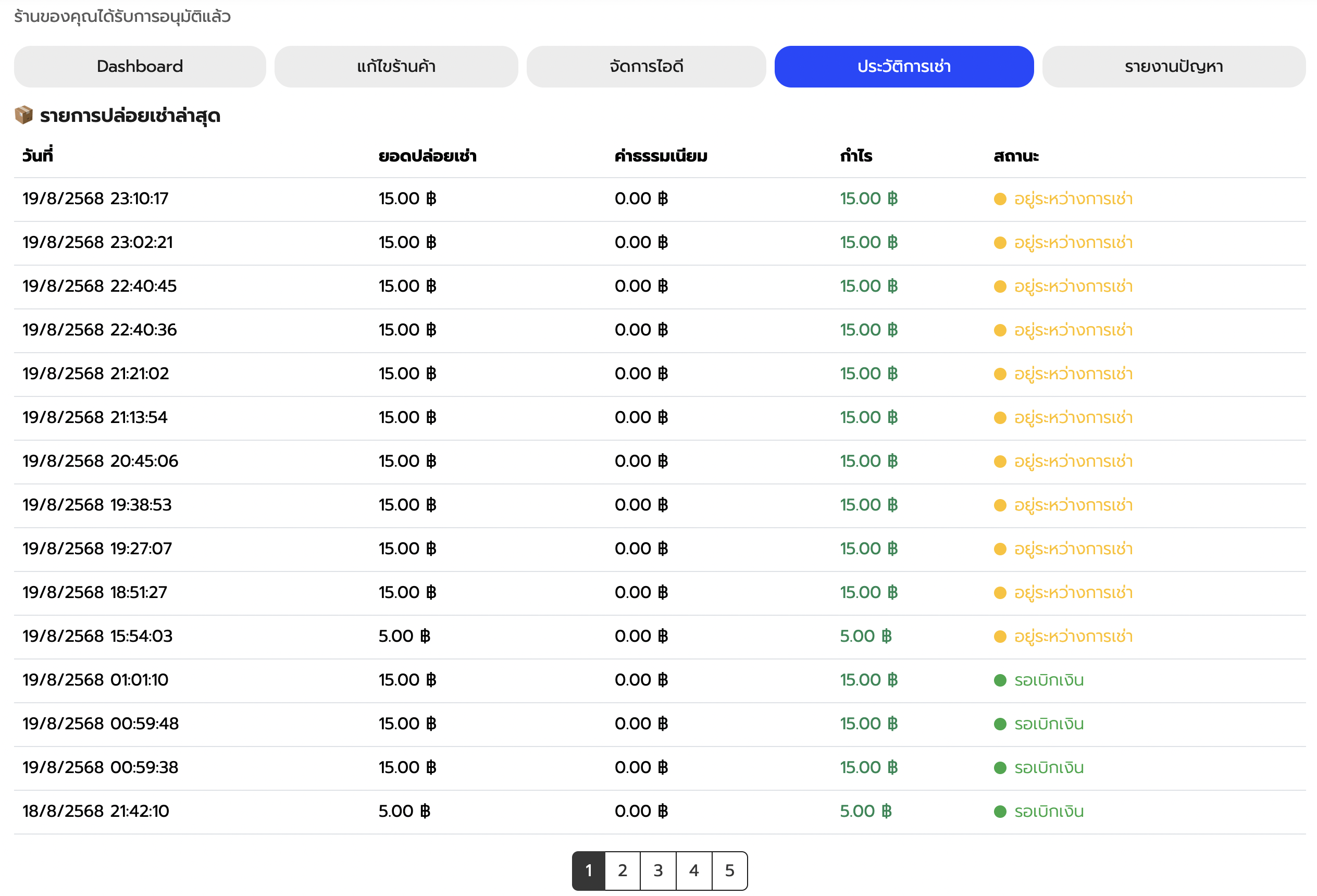1317x896 pixels.
Task: Jump to page 3 in pagination
Action: [x=658, y=870]
